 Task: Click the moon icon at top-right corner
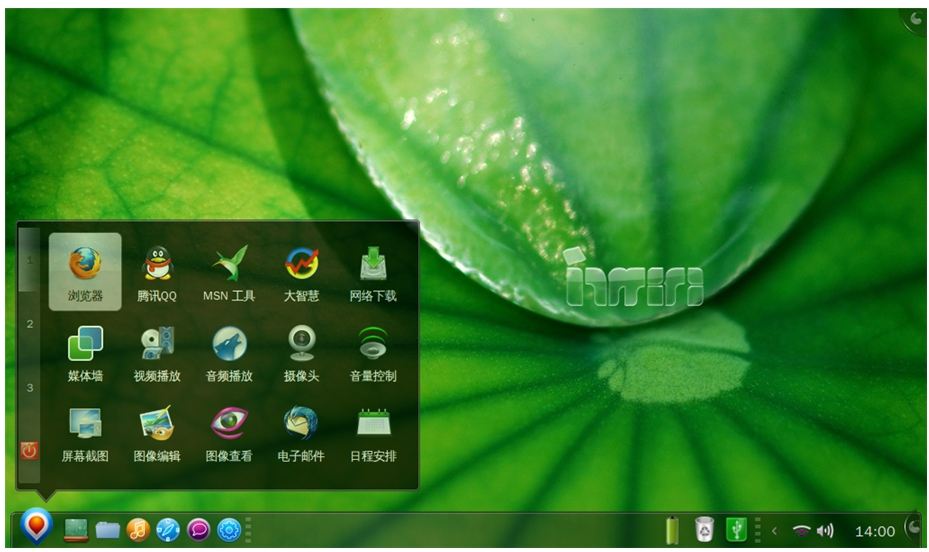tap(915, 20)
